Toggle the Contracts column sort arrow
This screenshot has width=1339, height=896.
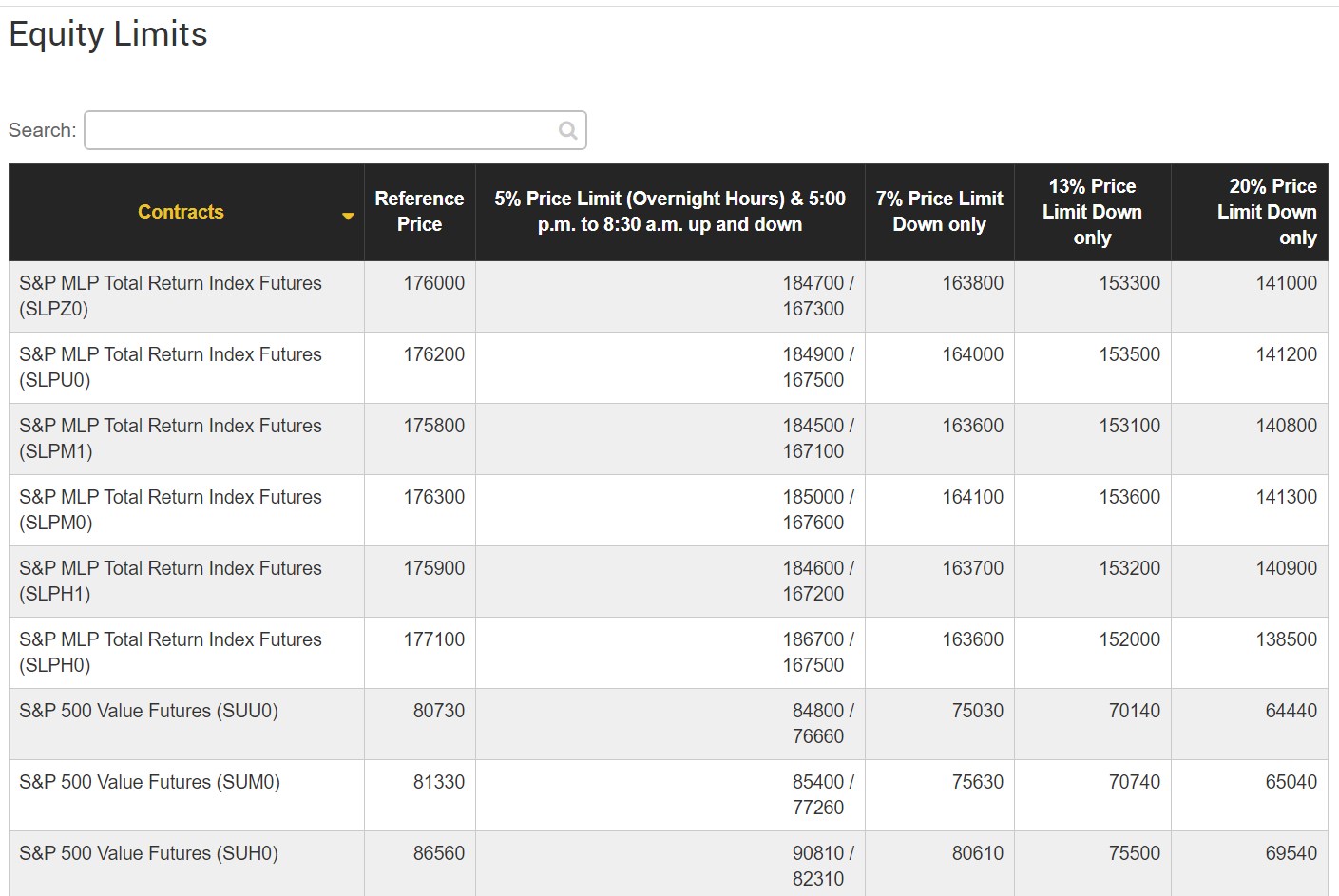pos(348,216)
